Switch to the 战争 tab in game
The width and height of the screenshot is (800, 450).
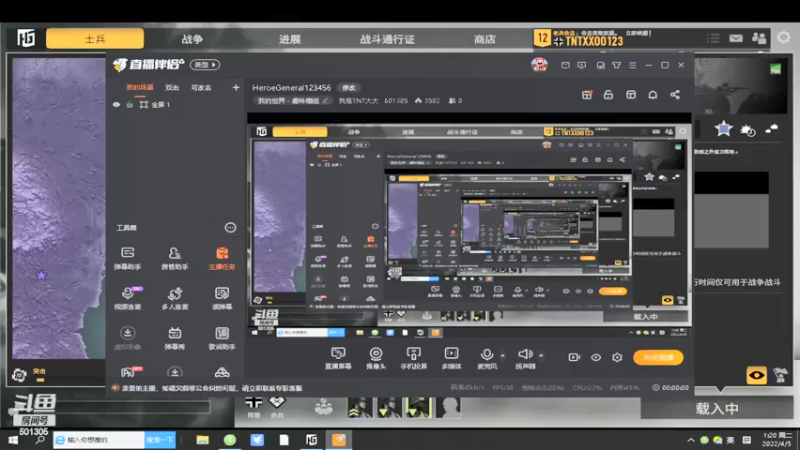point(192,39)
